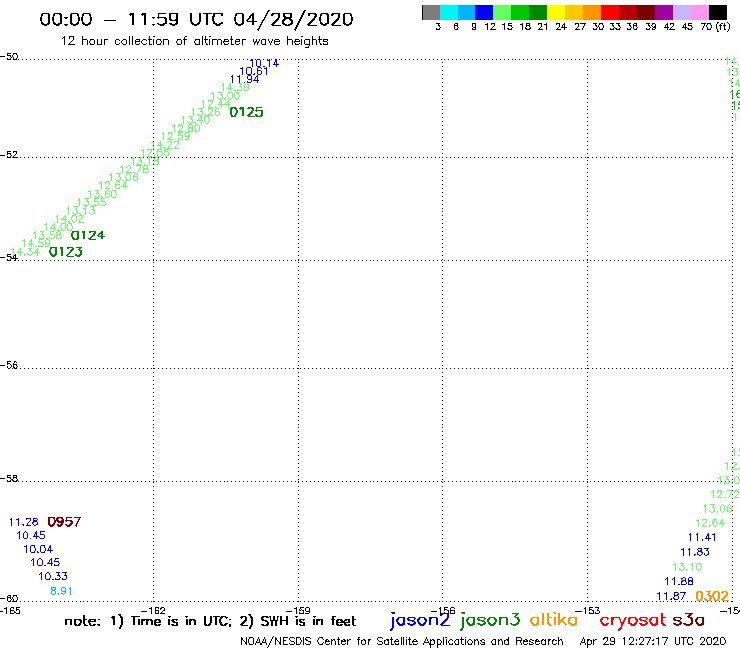Click the jason2 satellite legend label
The width and height of the screenshot is (740, 650).
(x=420, y=620)
